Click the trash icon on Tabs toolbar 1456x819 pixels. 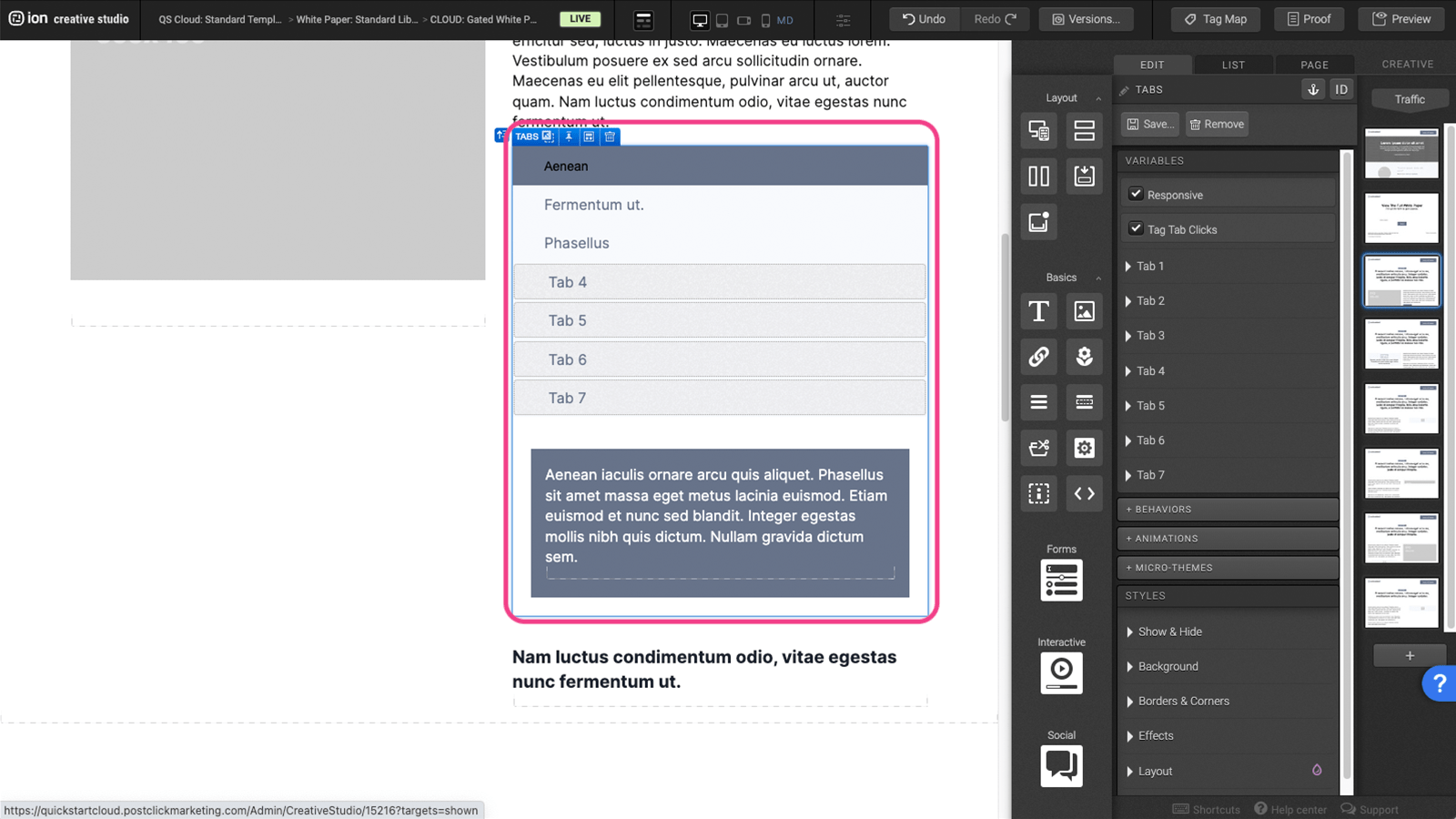click(610, 136)
